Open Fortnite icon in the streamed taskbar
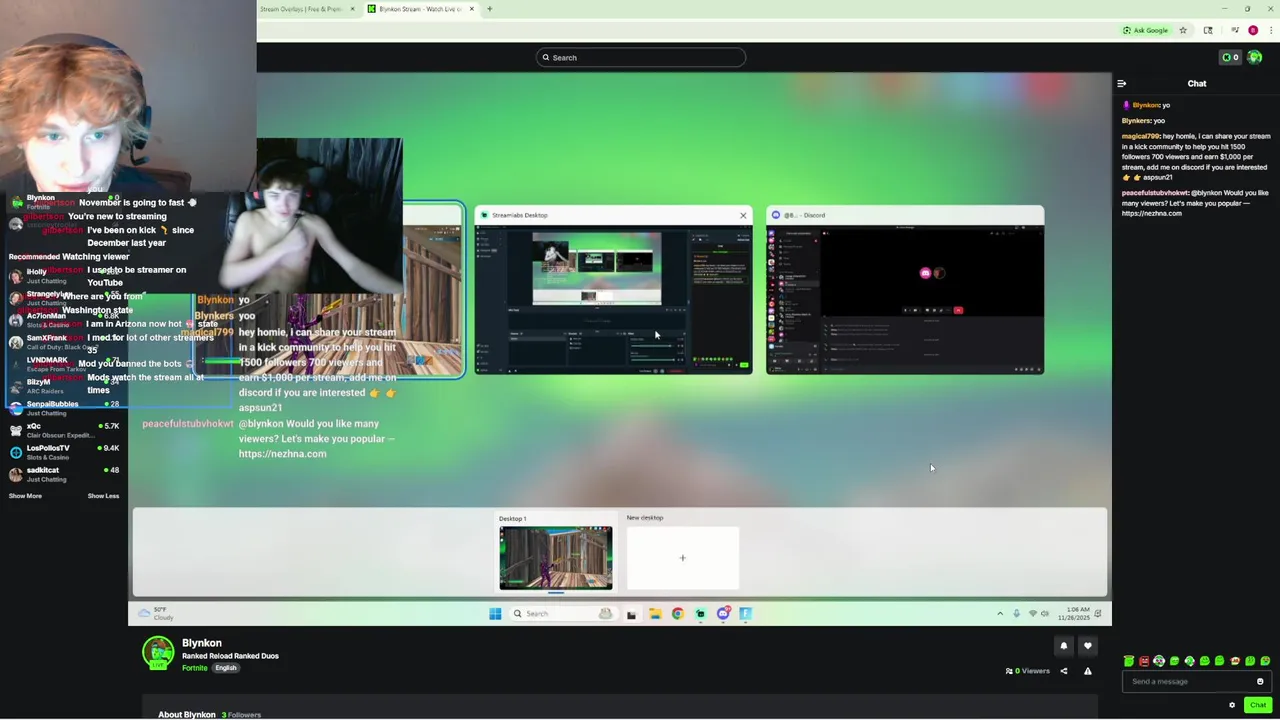The width and height of the screenshot is (1280, 720). 746,614
